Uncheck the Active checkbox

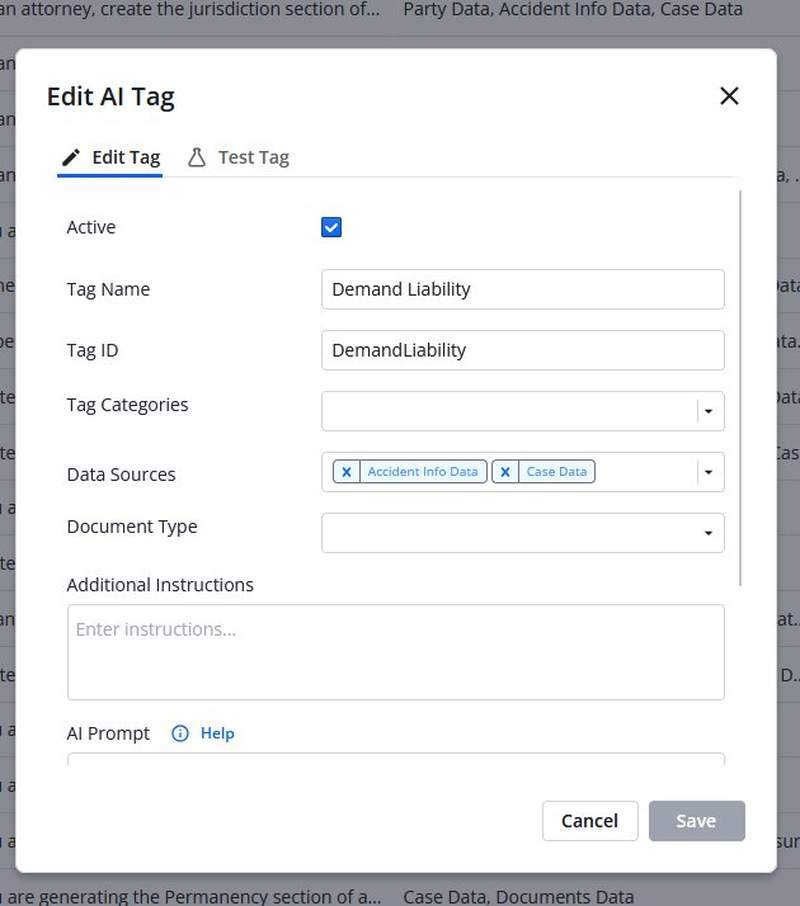331,227
